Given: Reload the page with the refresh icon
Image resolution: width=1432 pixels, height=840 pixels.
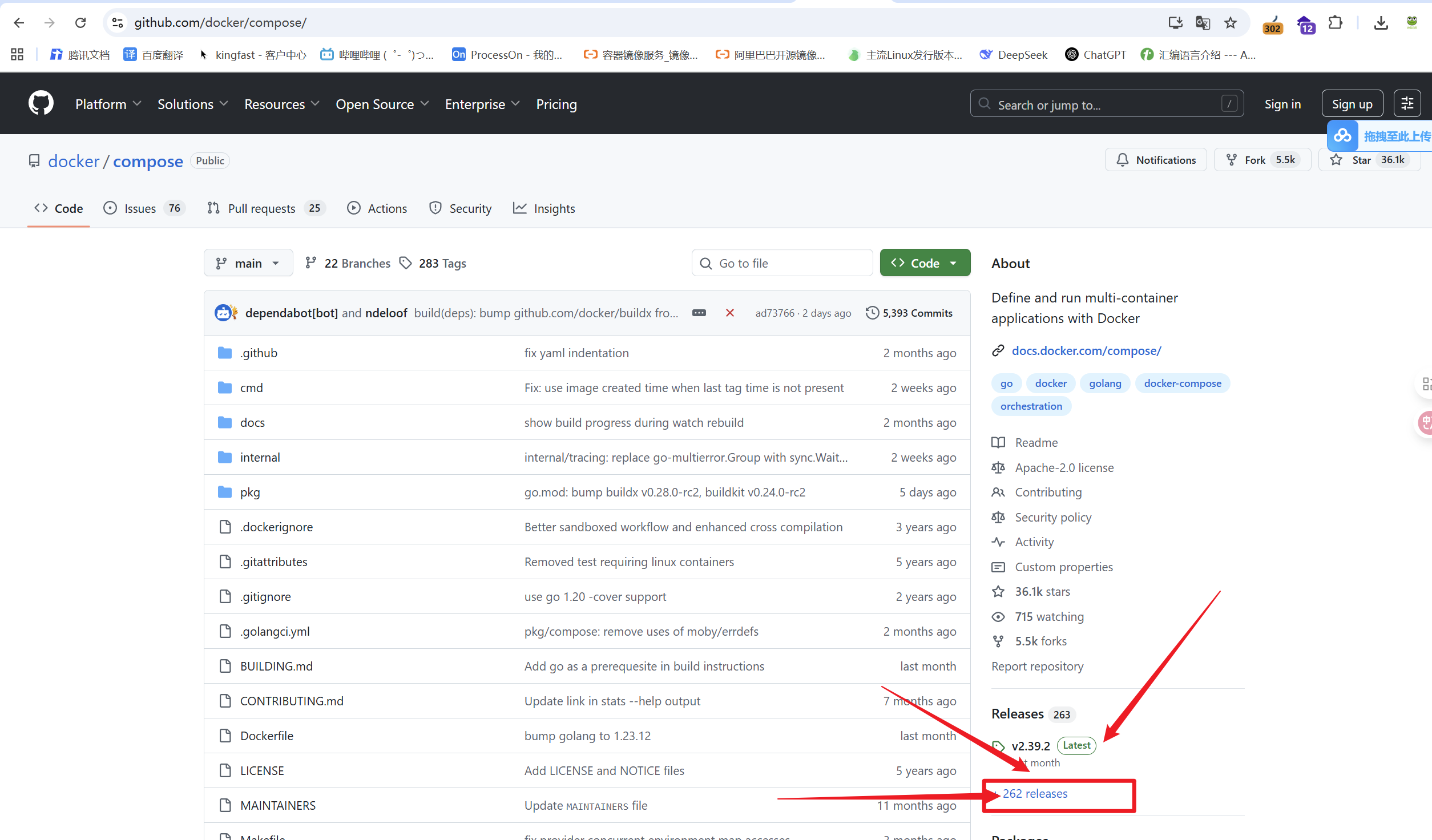Looking at the screenshot, I should point(80,23).
